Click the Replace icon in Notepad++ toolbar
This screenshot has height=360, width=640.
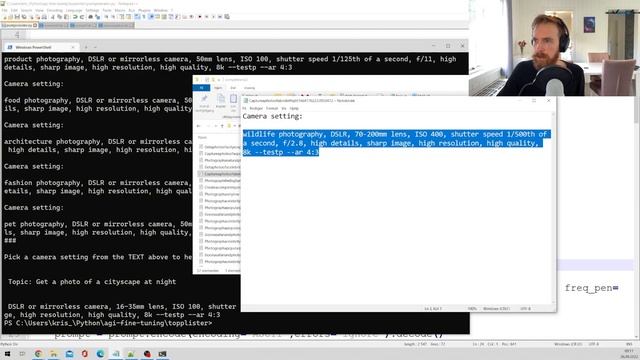pyautogui.click(x=97, y=17)
